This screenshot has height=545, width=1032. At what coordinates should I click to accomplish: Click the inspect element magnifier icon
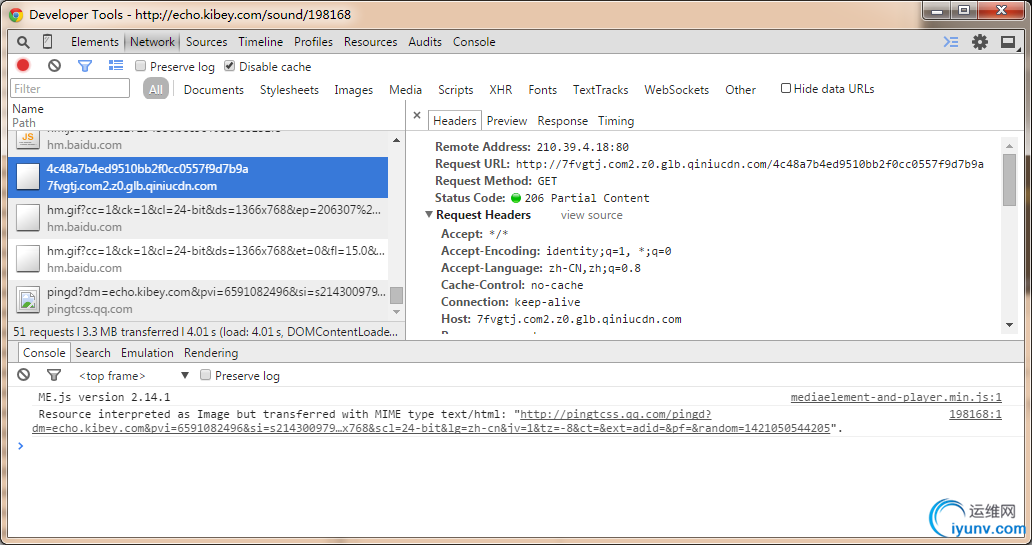point(23,42)
